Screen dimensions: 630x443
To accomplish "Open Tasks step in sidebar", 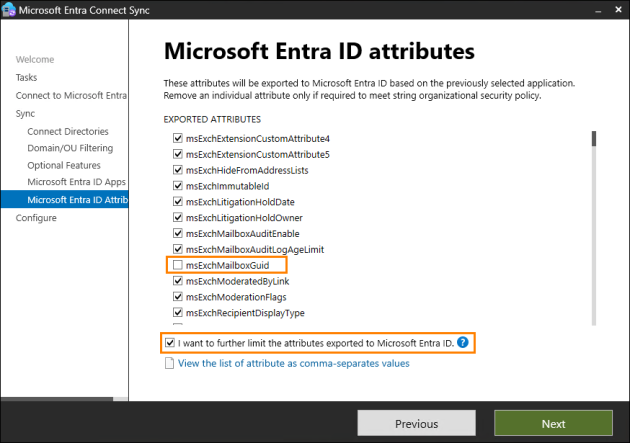I will point(27,78).
